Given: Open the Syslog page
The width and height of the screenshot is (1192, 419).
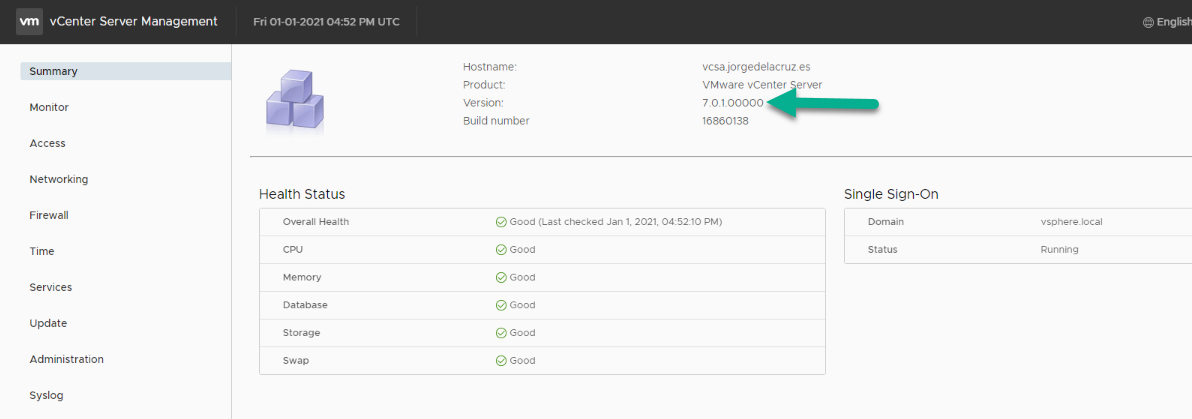Looking at the screenshot, I should coord(46,395).
